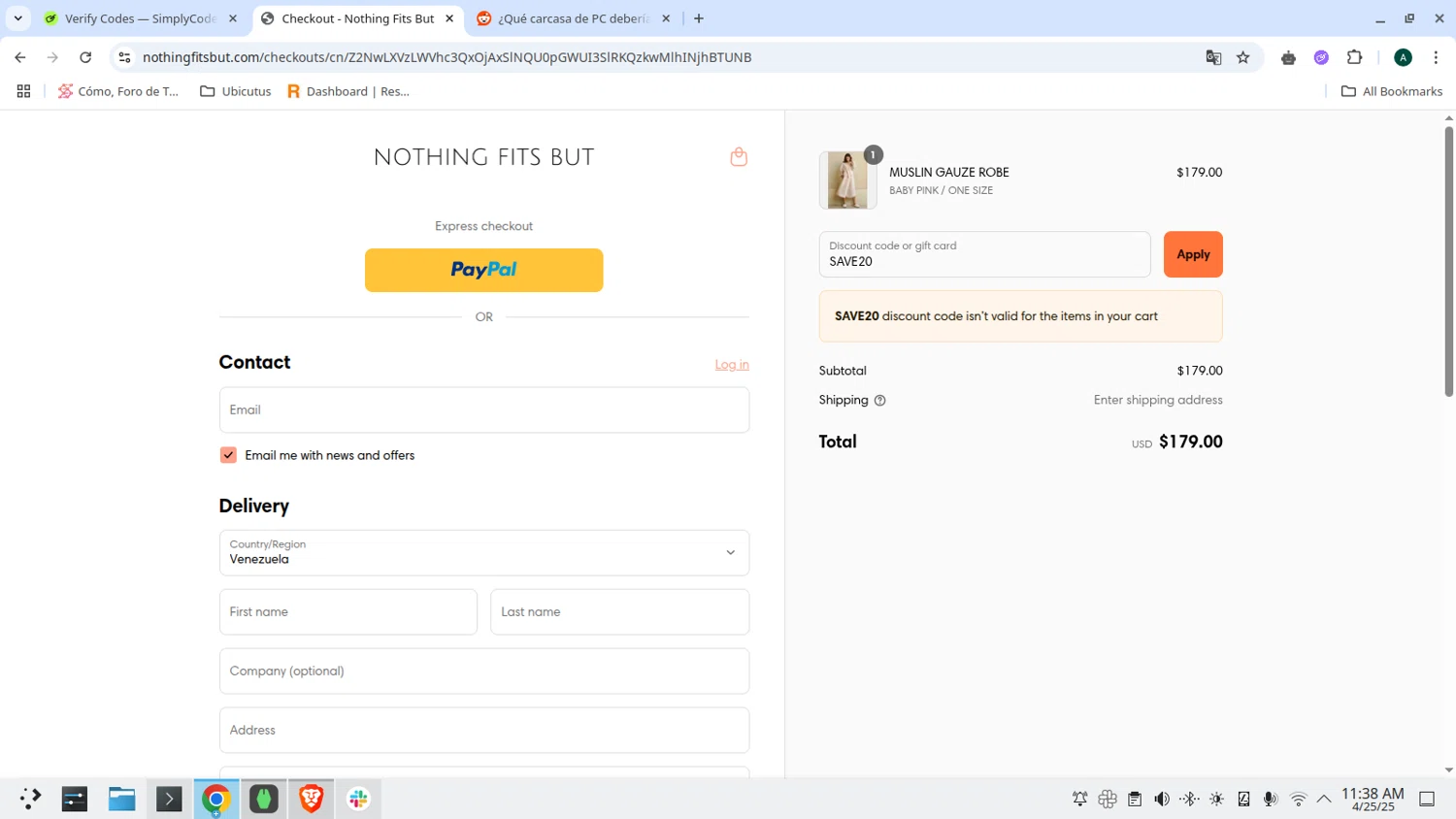Expand hidden system tray icons arrow
Image resolution: width=1456 pixels, height=819 pixels.
point(1324,800)
